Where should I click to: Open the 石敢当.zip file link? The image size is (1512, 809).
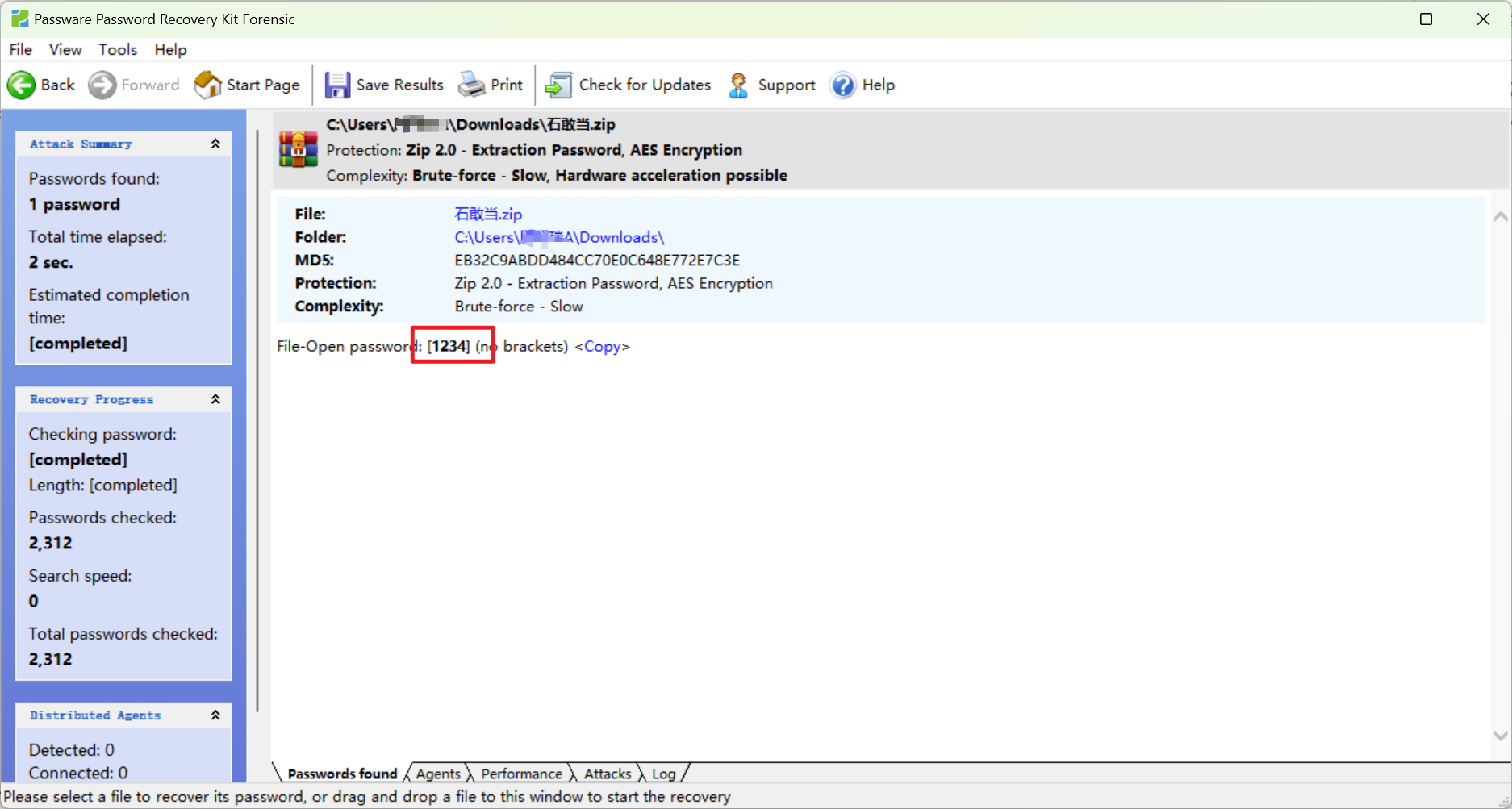click(x=488, y=214)
